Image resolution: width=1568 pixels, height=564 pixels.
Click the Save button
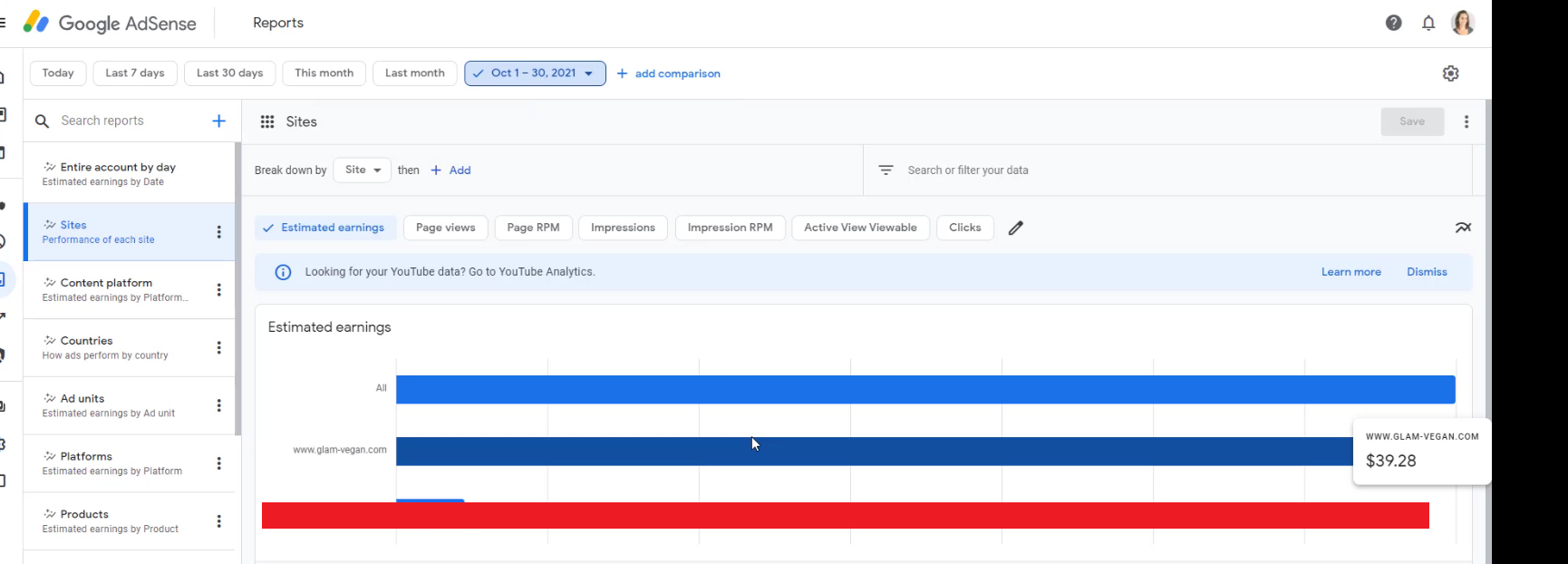coord(1412,122)
